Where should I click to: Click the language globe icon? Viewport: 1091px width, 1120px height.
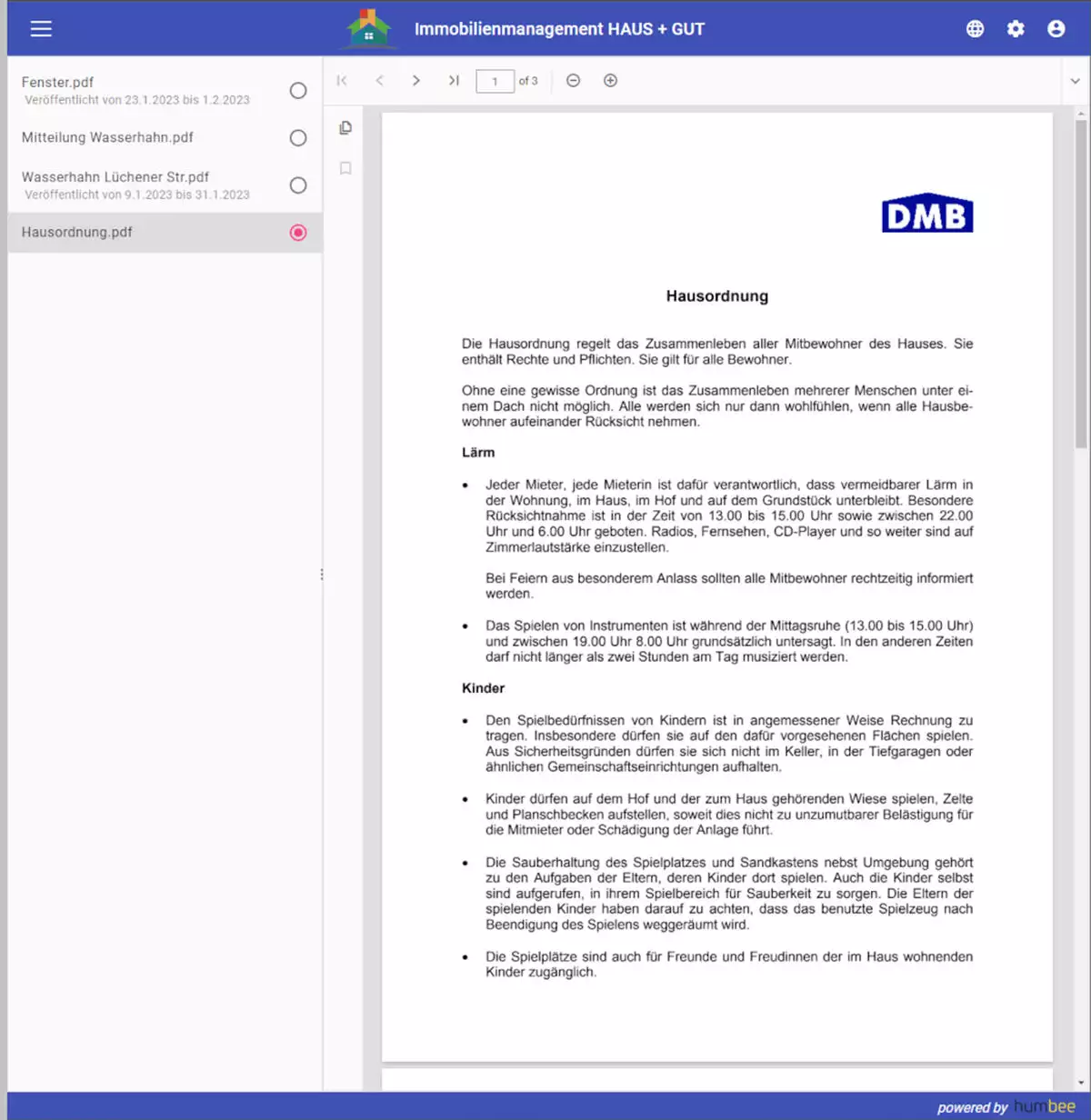pyautogui.click(x=975, y=29)
